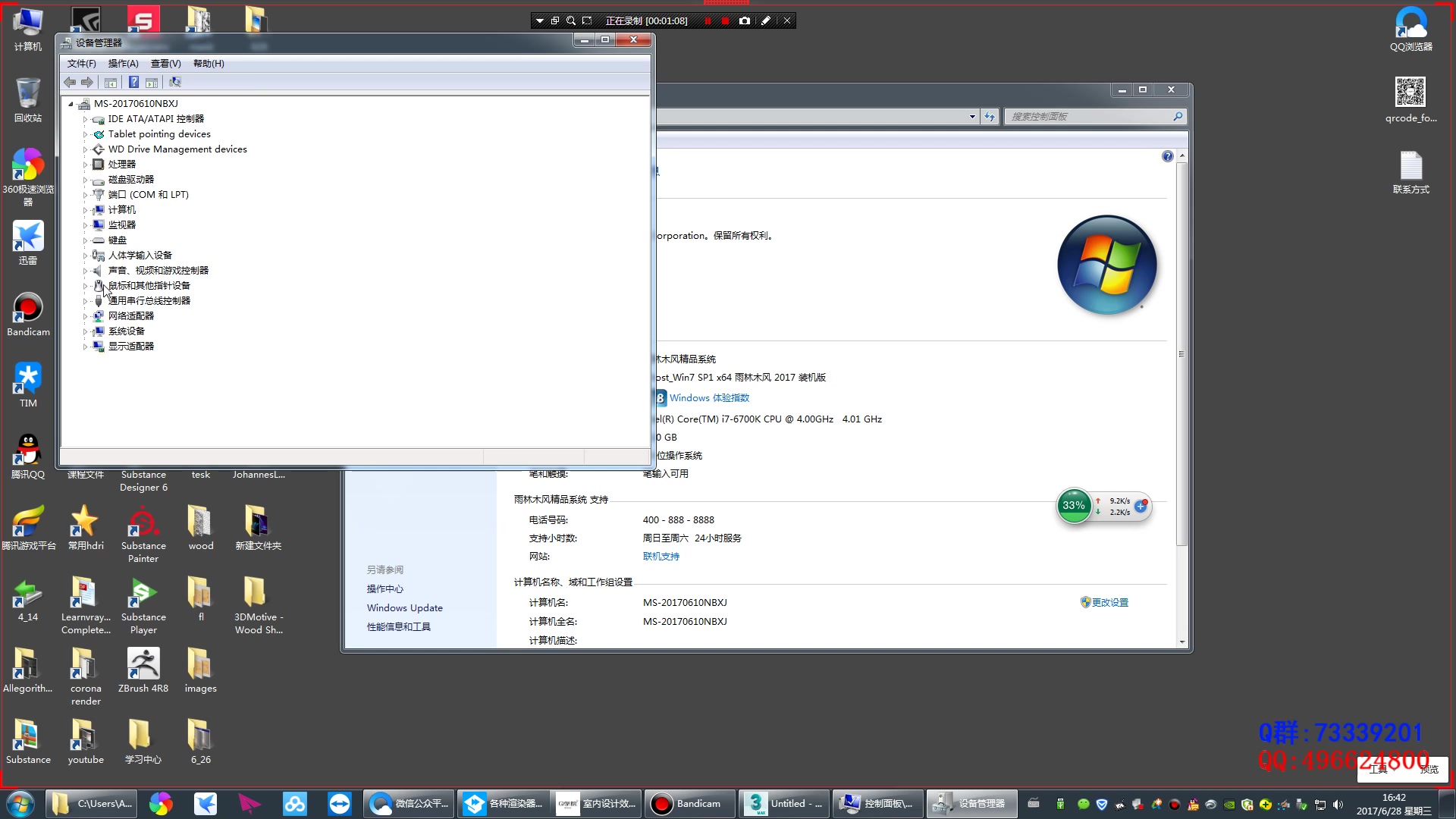Expand the 处理器 device category
The image size is (1456, 819).
pyautogui.click(x=85, y=164)
